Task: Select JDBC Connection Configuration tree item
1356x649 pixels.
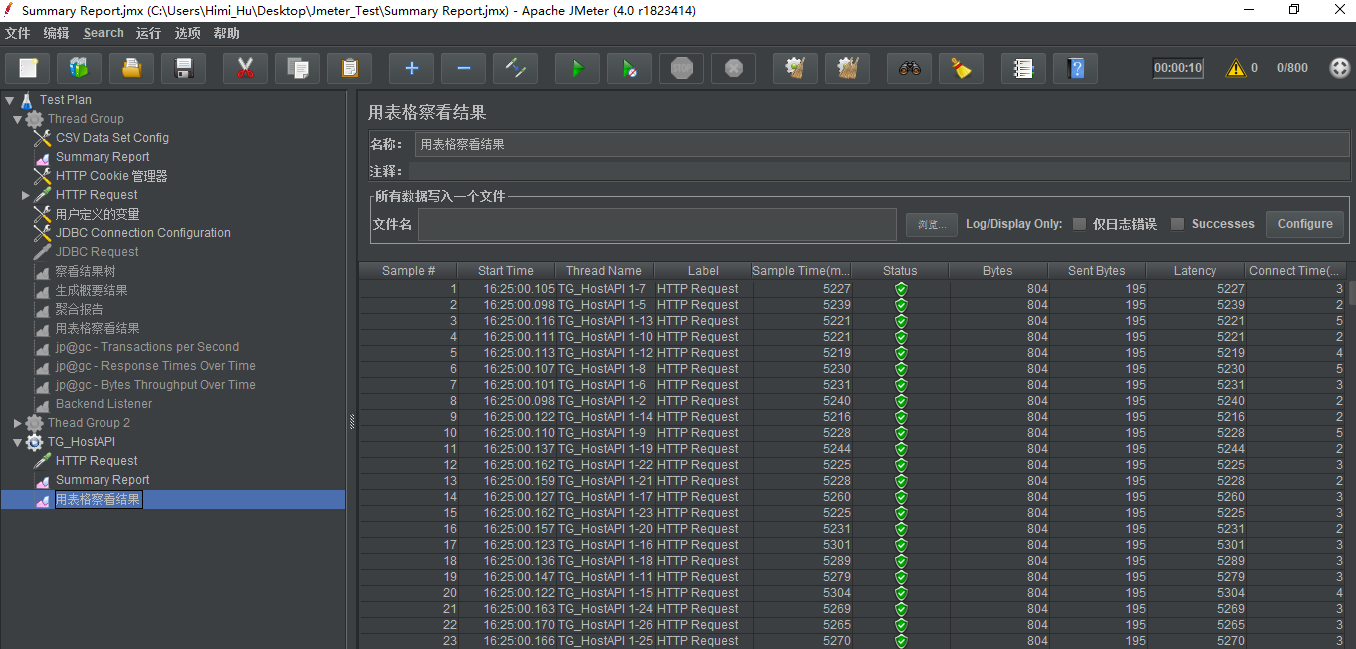Action: (143, 233)
